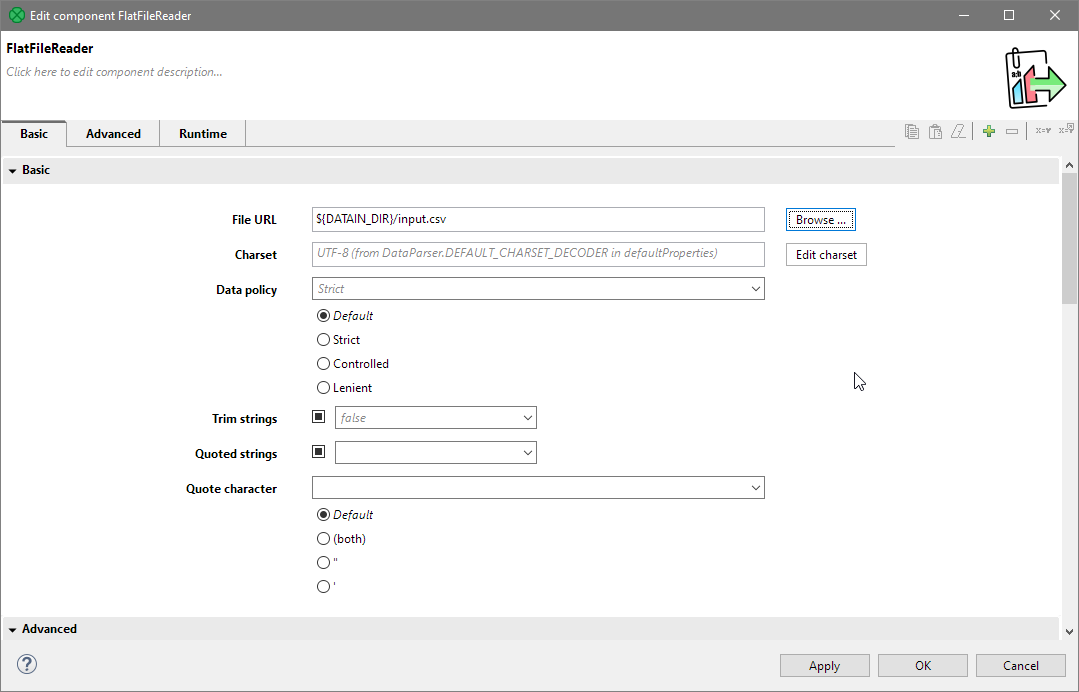Screen dimensions: 1079x692
Task: Switch to the Runtime tab
Action: click(x=202, y=133)
